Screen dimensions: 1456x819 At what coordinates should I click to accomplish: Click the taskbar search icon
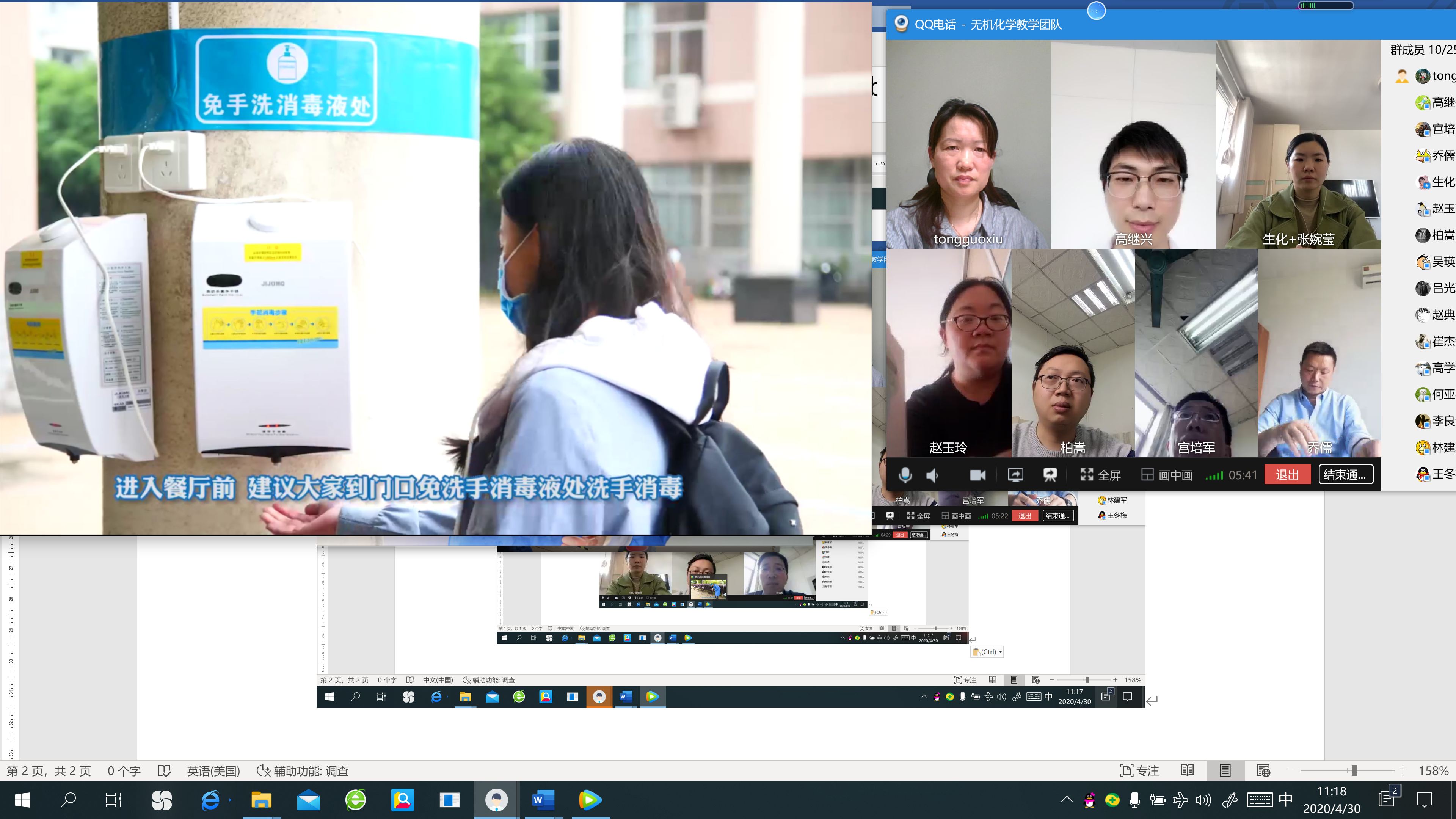click(x=68, y=800)
